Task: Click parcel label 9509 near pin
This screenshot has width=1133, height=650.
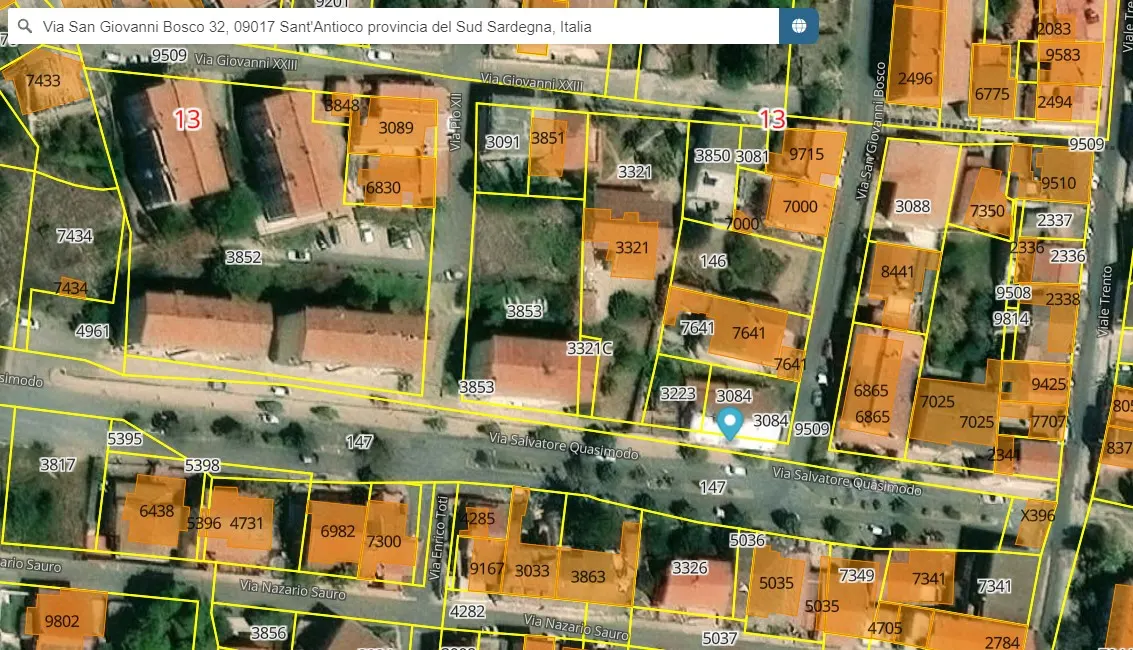Action: [x=811, y=429]
